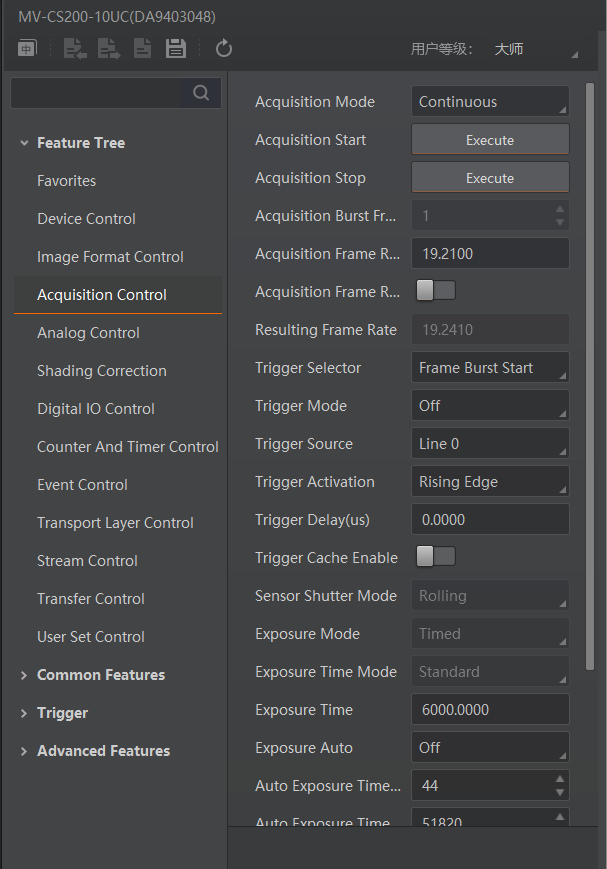The image size is (607, 869).
Task: Open the Trigger Mode dropdown
Action: [490, 406]
